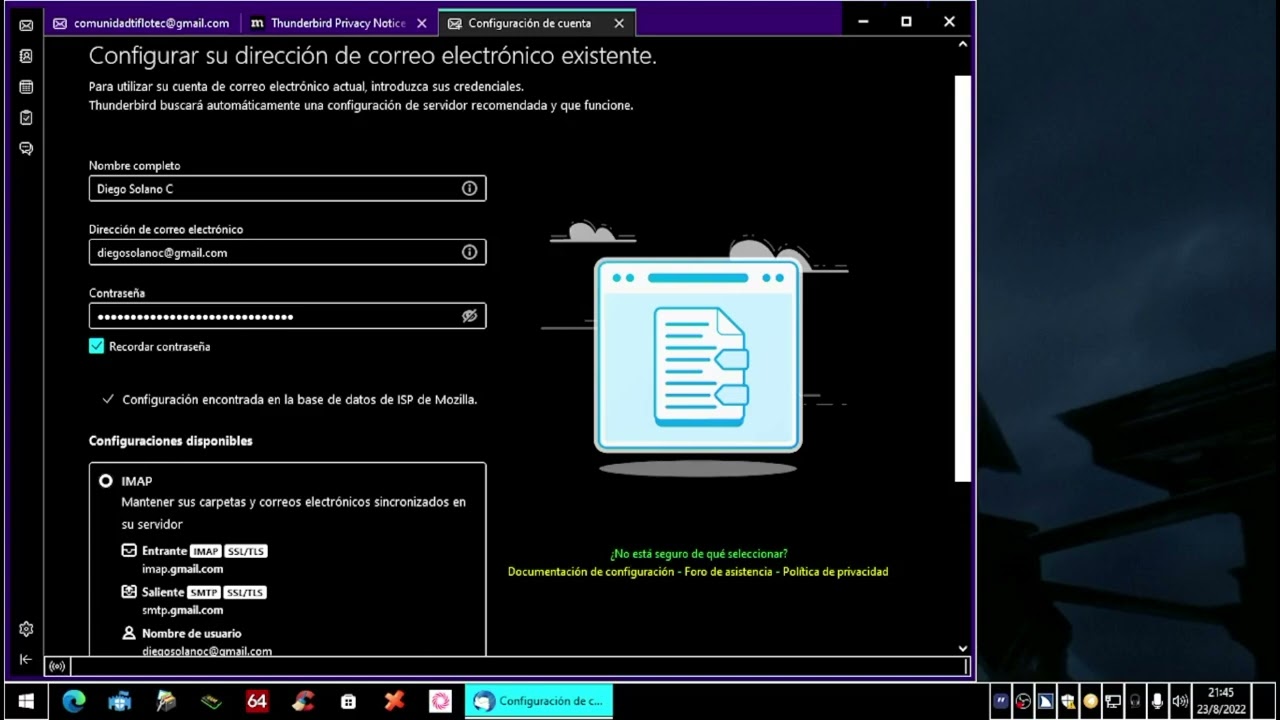Open the Settings gear in the sidebar

point(26,629)
